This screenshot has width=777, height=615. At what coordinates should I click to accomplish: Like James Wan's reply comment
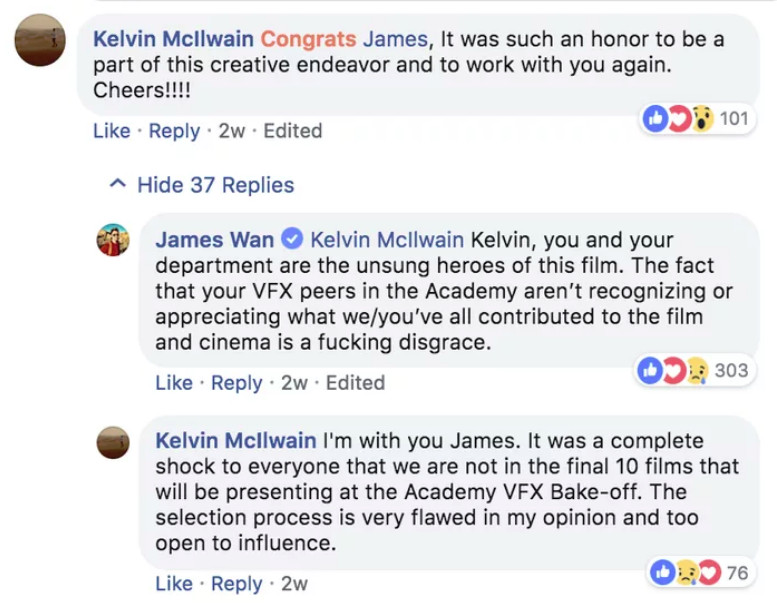pos(174,383)
